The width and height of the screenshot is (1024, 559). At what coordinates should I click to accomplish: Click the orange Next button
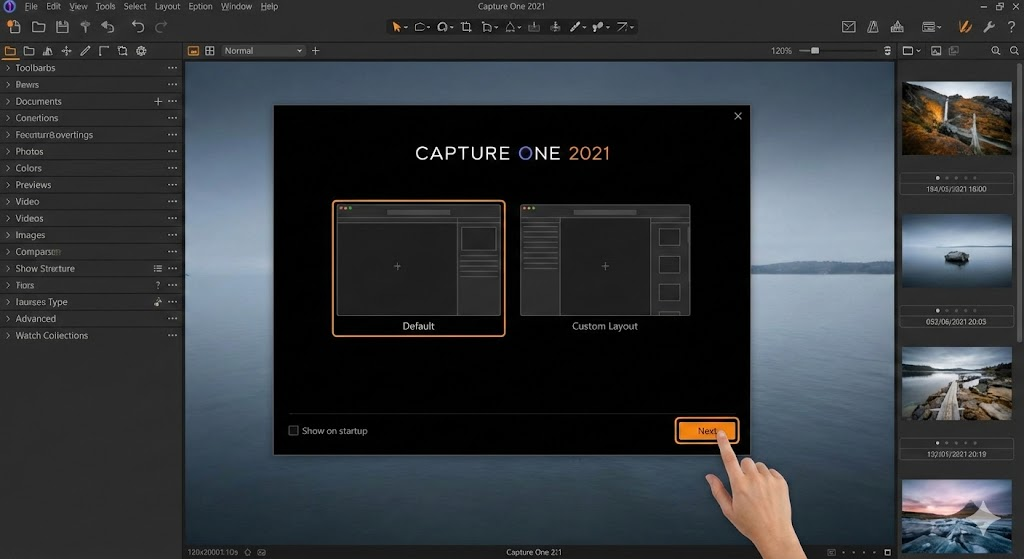[707, 431]
